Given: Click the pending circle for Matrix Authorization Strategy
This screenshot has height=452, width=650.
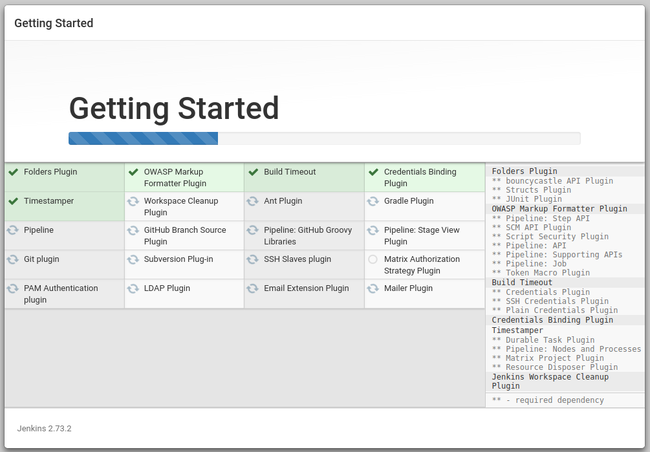Looking at the screenshot, I should [373, 259].
